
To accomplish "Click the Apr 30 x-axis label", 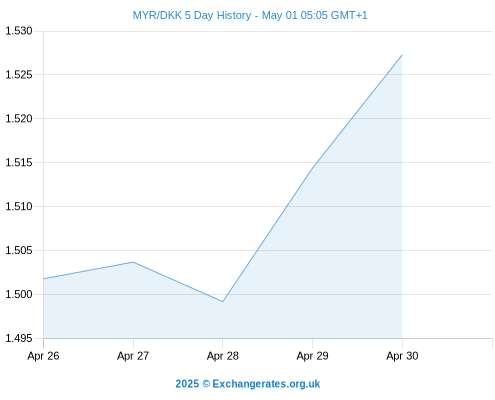I will 402,356.
